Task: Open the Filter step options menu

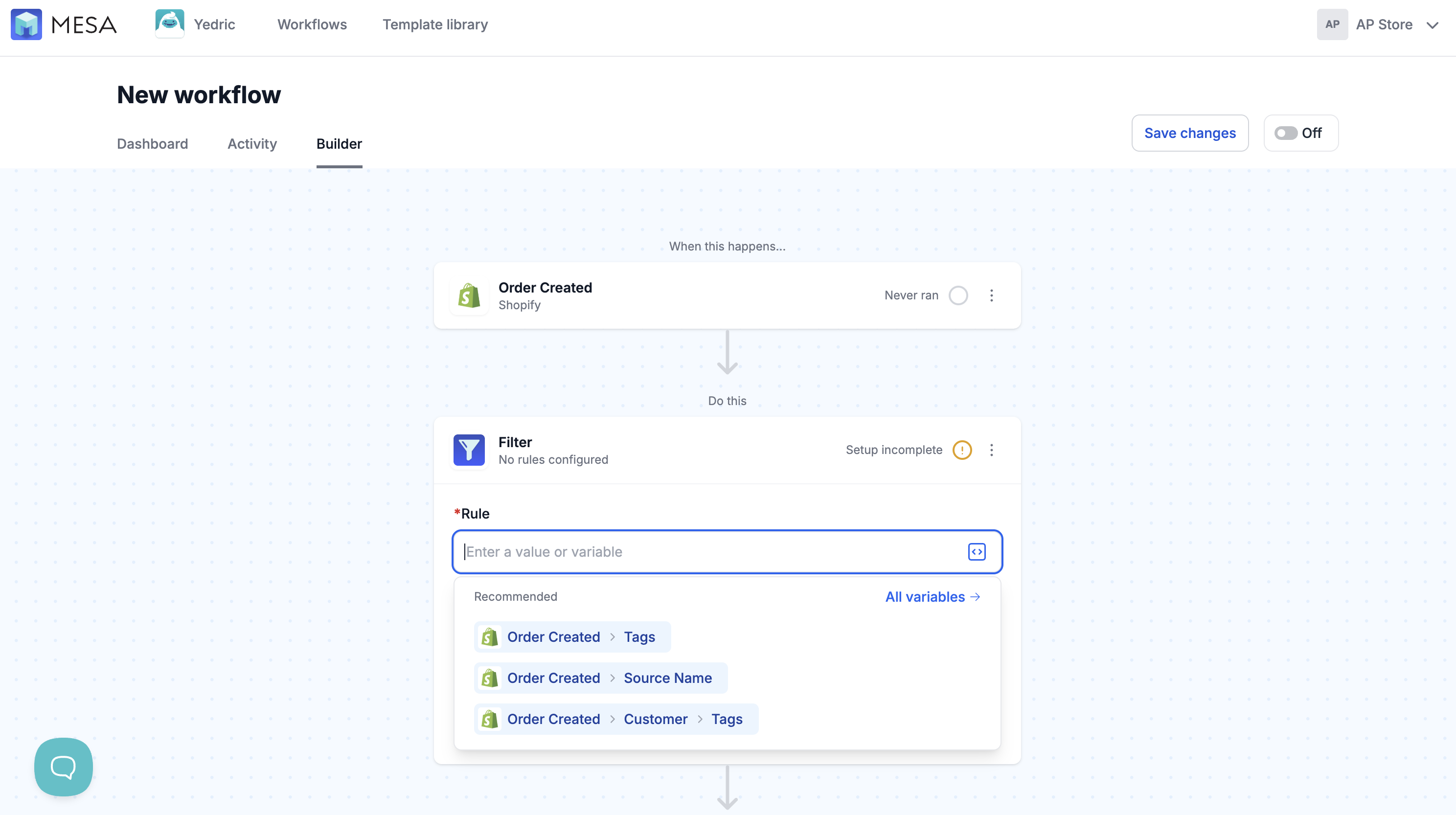Action: 991,450
